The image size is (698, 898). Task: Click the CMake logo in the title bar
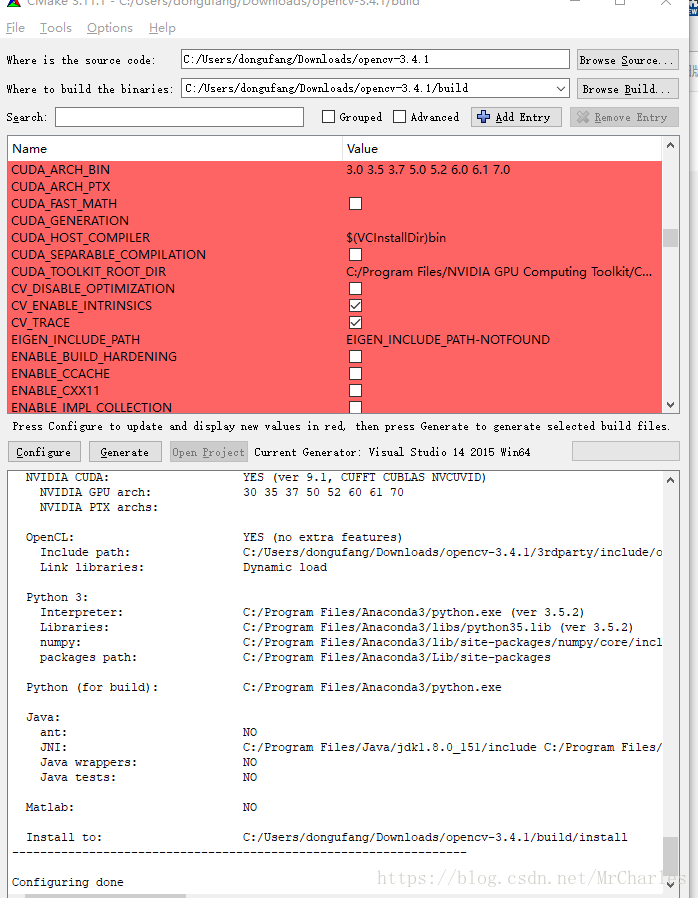(14, 3)
